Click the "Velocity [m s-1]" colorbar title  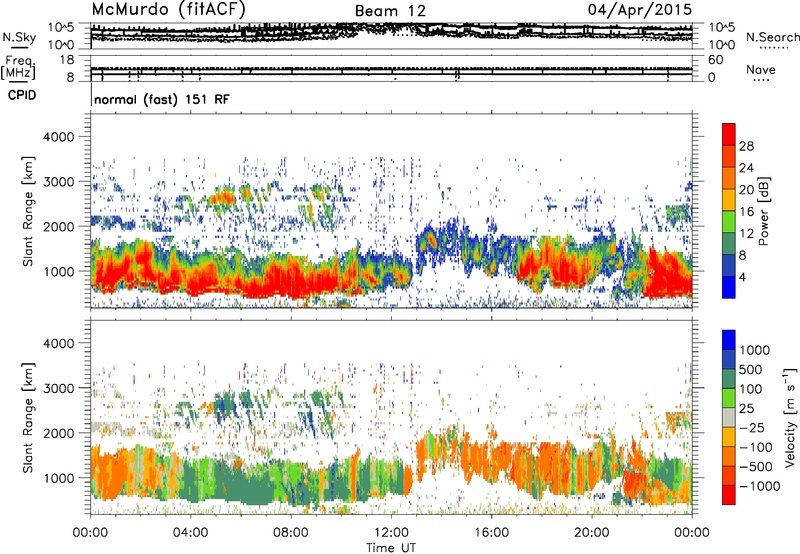tap(790, 417)
